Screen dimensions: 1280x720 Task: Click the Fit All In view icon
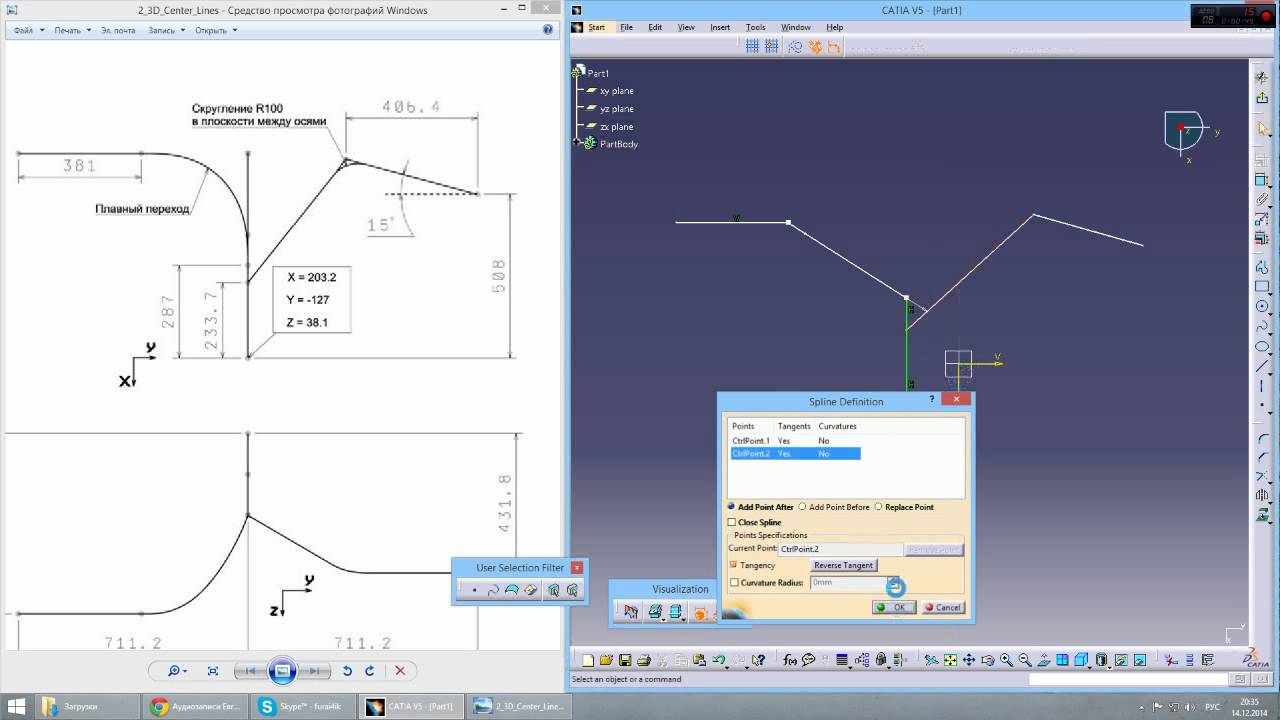(x=950, y=660)
